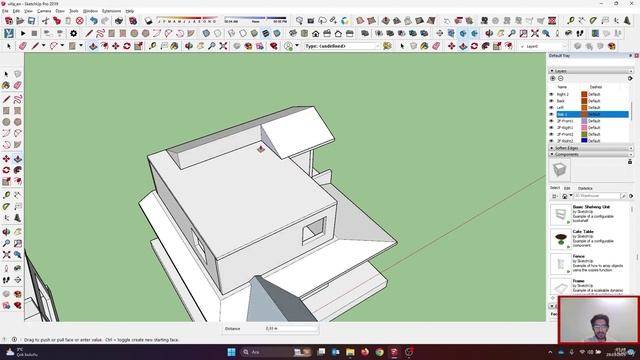Screen dimensions: 640x360
Task: Toggle visibility eye of 2F-Front2 layer
Action: point(551,134)
